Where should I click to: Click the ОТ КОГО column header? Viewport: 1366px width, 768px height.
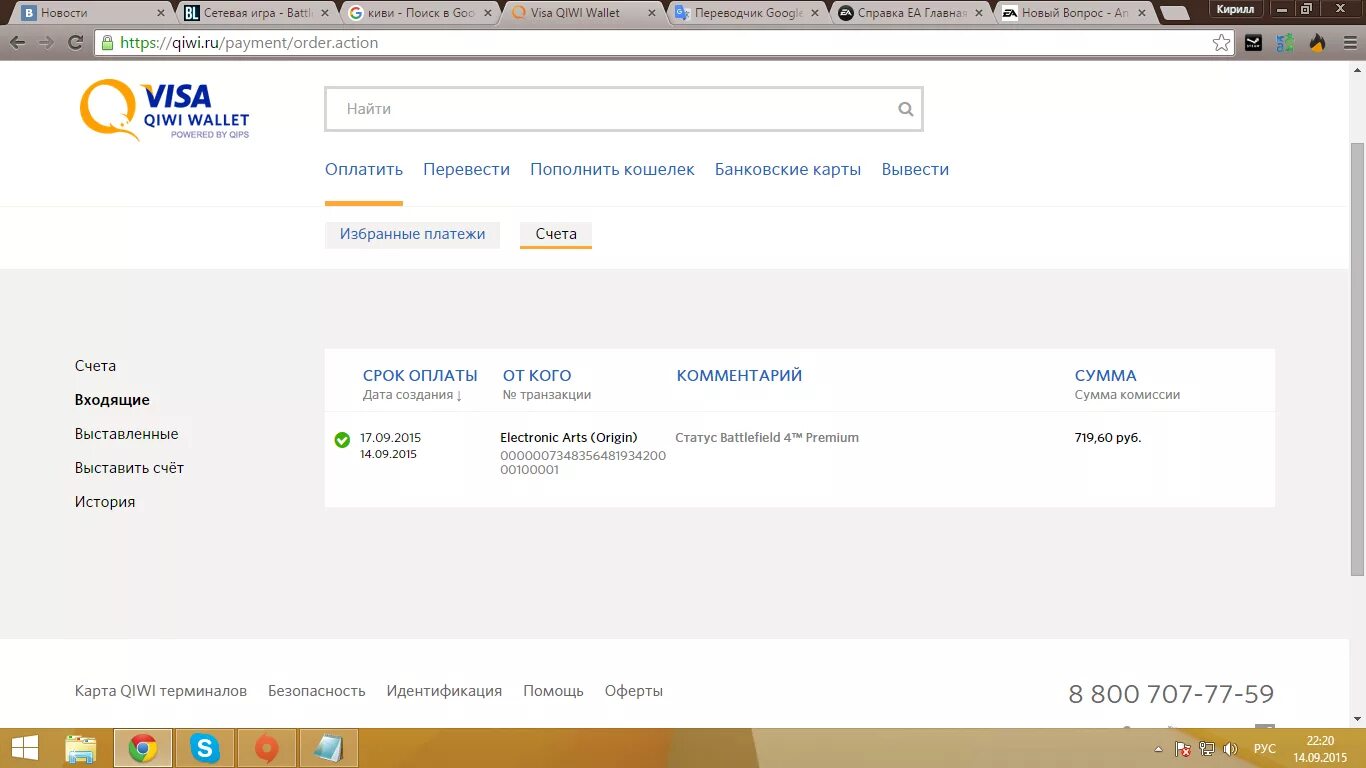[x=537, y=376]
